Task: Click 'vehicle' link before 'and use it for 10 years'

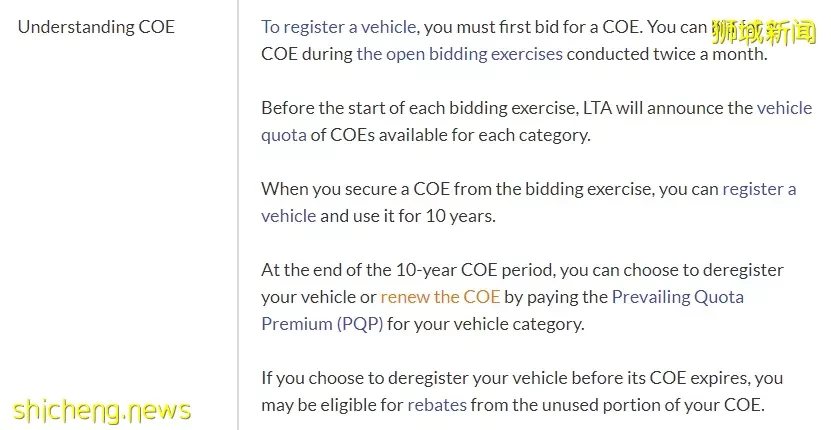Action: point(289,216)
